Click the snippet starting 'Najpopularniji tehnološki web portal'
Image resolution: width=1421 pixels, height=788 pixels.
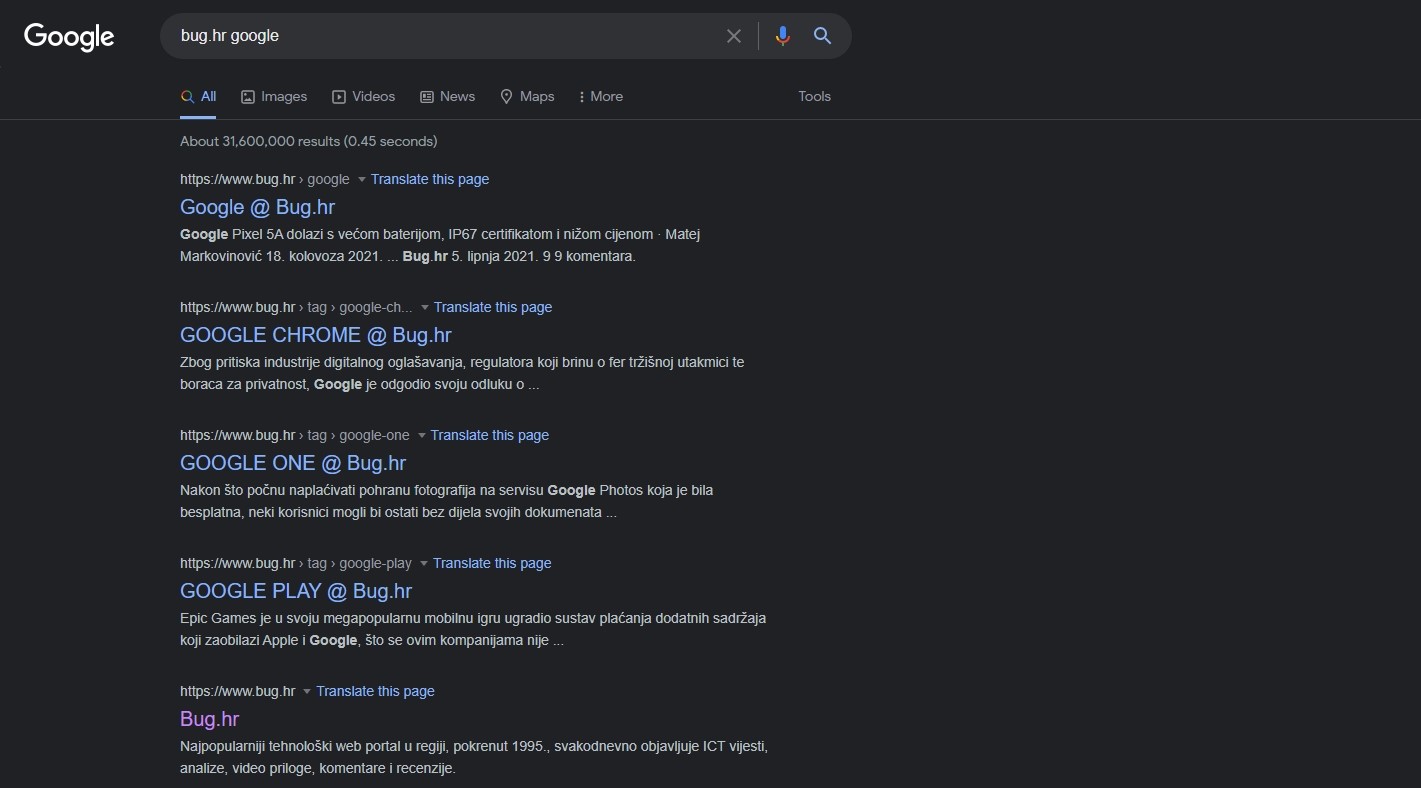pyautogui.click(x=474, y=757)
